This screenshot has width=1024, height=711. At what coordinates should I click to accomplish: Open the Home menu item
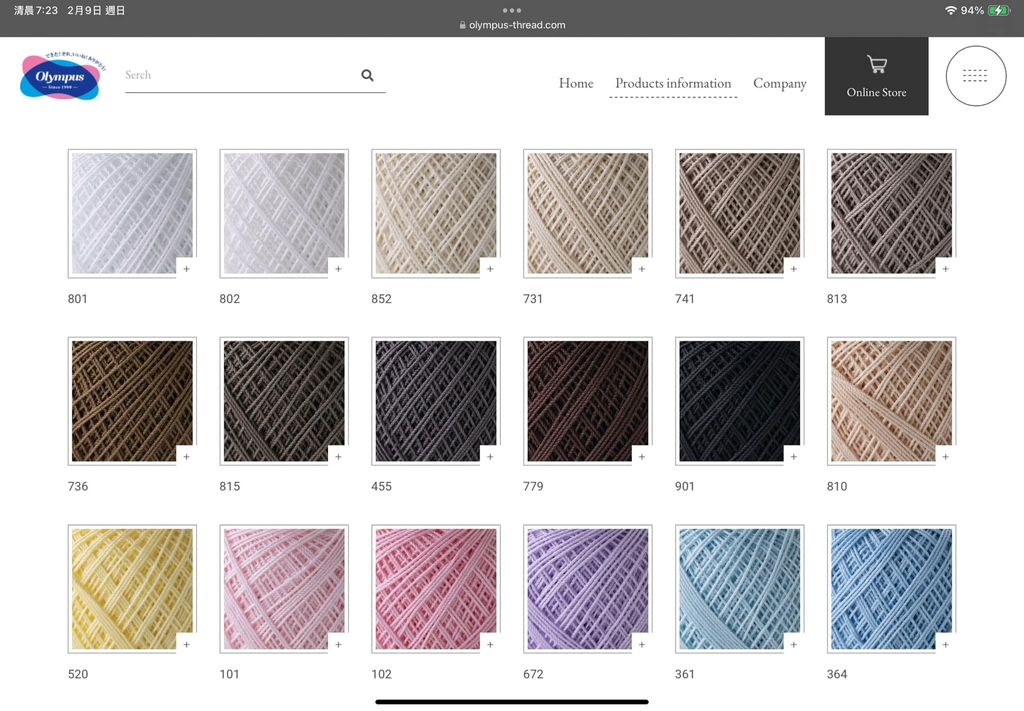[576, 83]
